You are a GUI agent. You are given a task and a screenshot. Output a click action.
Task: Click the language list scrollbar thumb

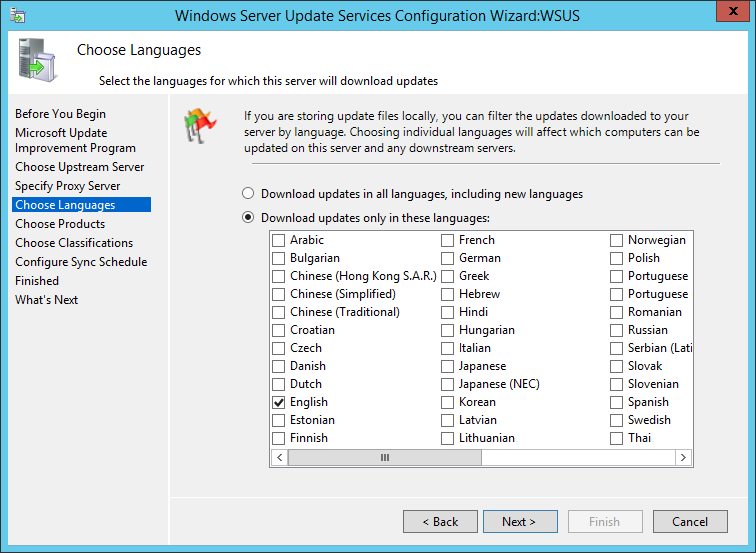coord(385,458)
